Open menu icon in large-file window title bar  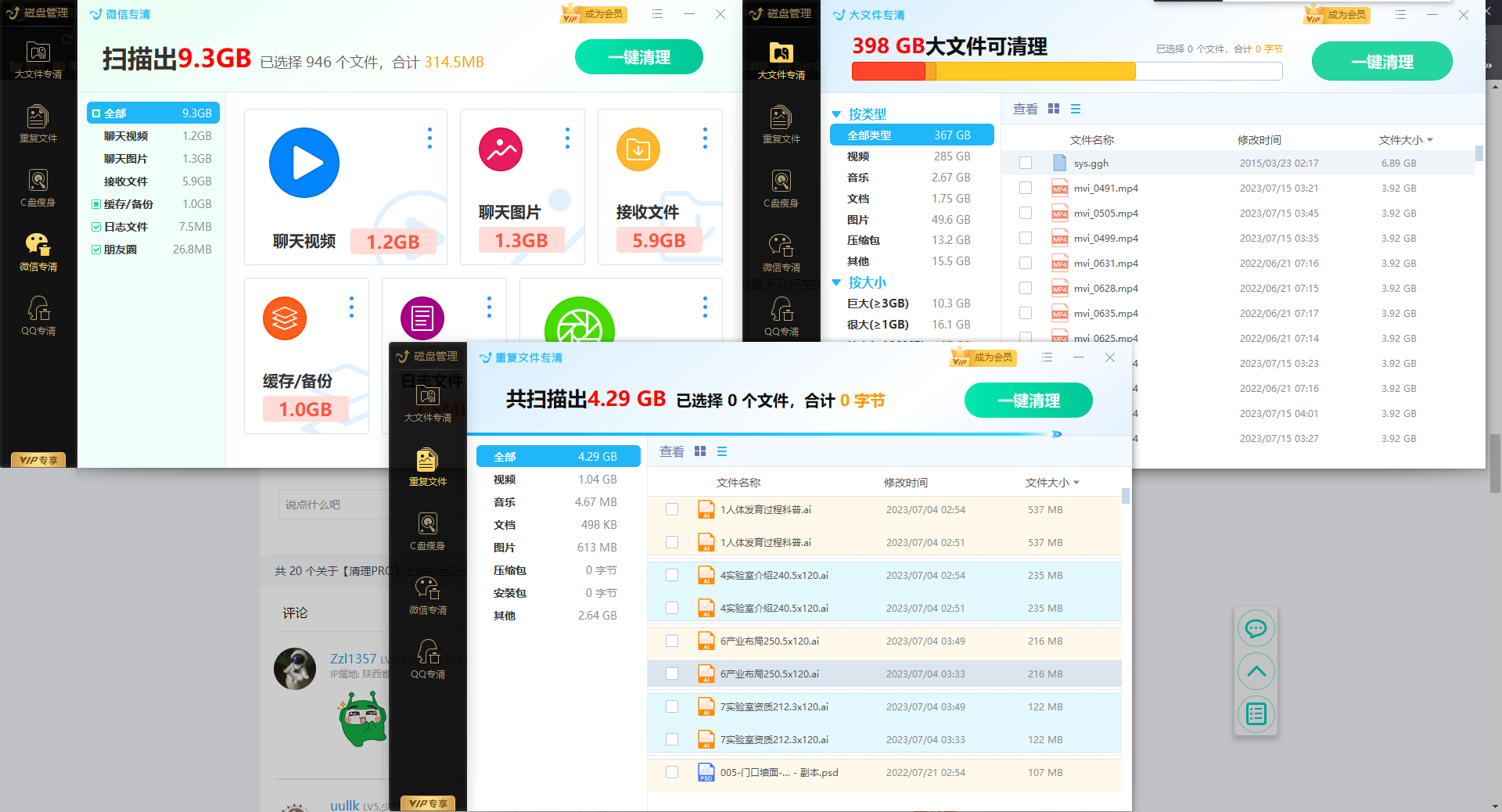click(1401, 15)
